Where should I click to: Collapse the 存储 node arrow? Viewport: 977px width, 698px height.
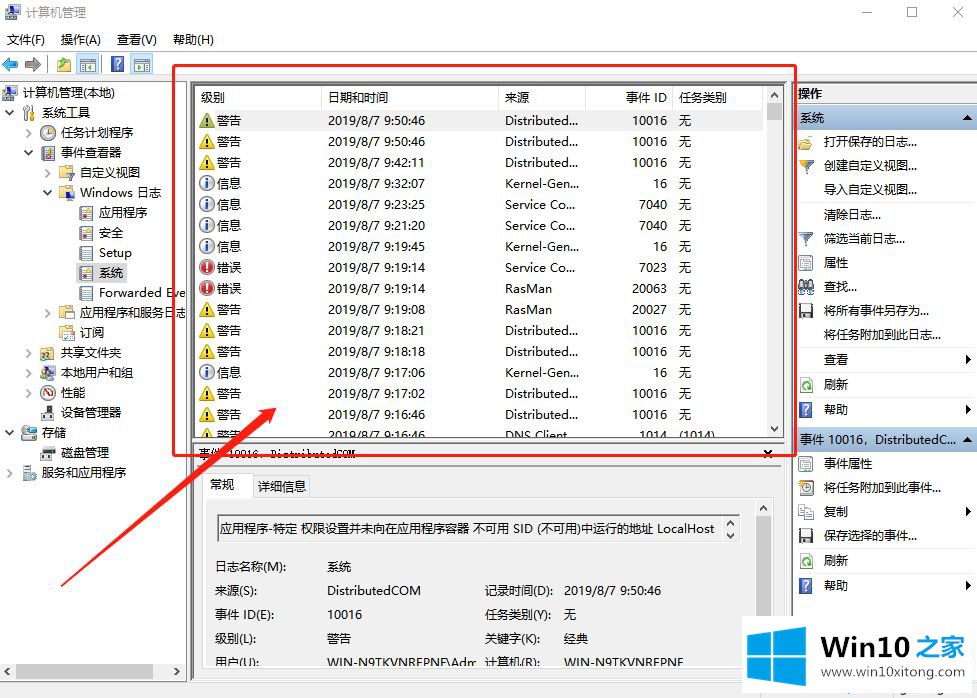(9, 433)
